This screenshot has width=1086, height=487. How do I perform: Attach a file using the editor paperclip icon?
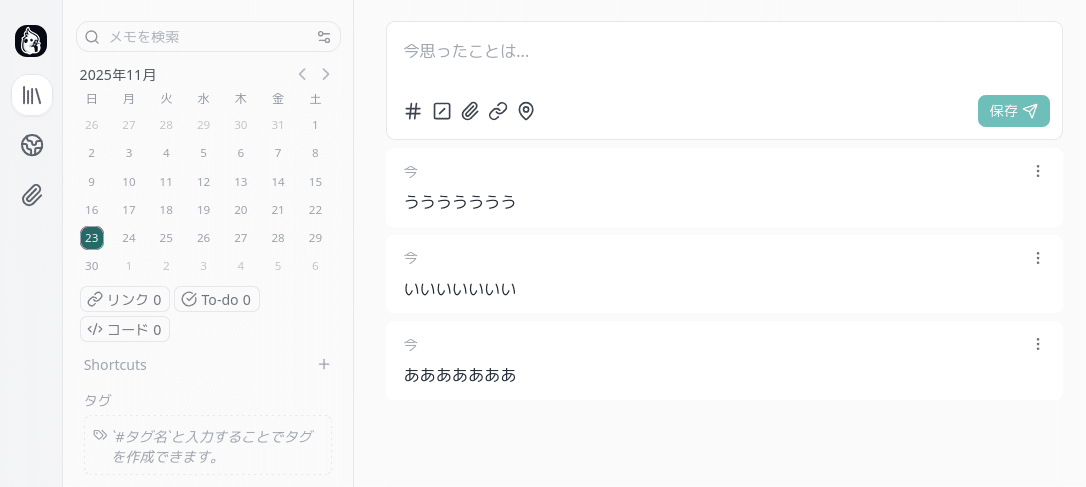pos(470,111)
